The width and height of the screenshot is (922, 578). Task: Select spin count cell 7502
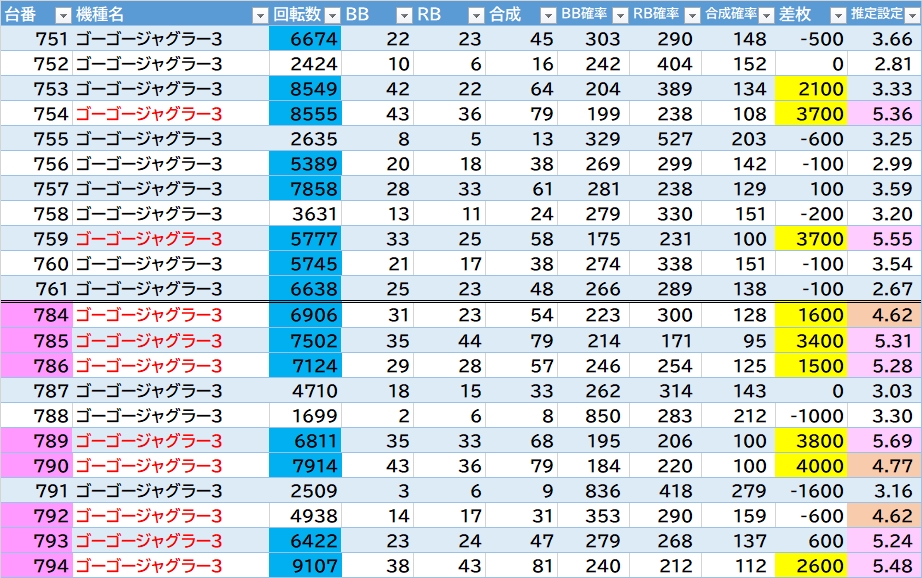pos(305,340)
